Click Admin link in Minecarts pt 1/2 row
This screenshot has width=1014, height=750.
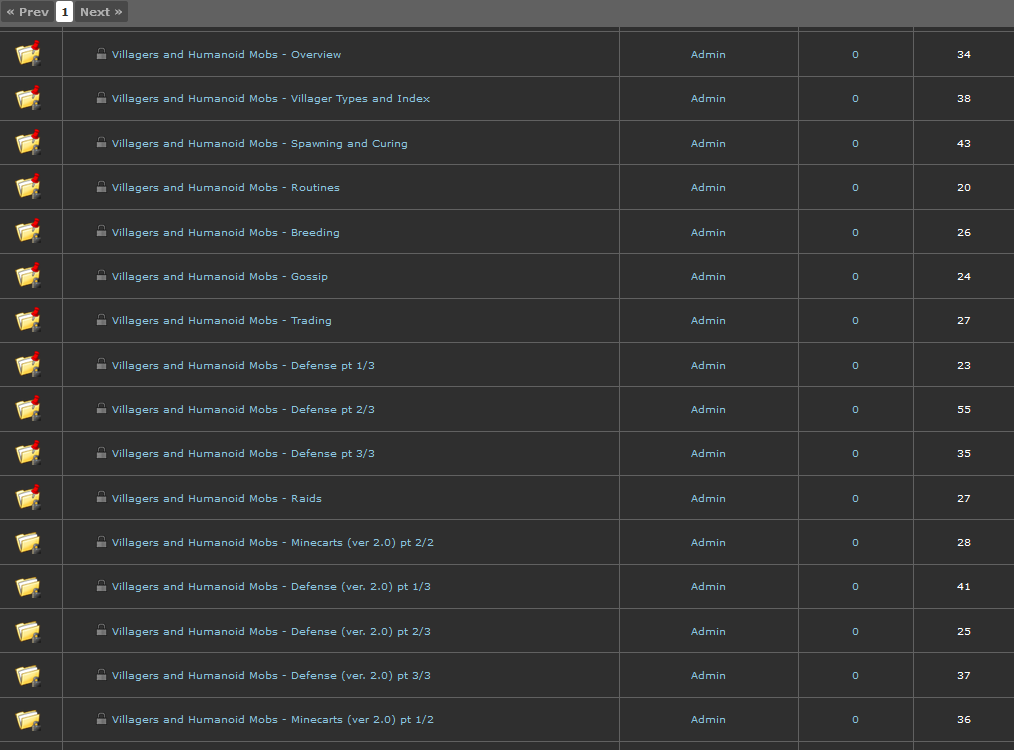[708, 719]
